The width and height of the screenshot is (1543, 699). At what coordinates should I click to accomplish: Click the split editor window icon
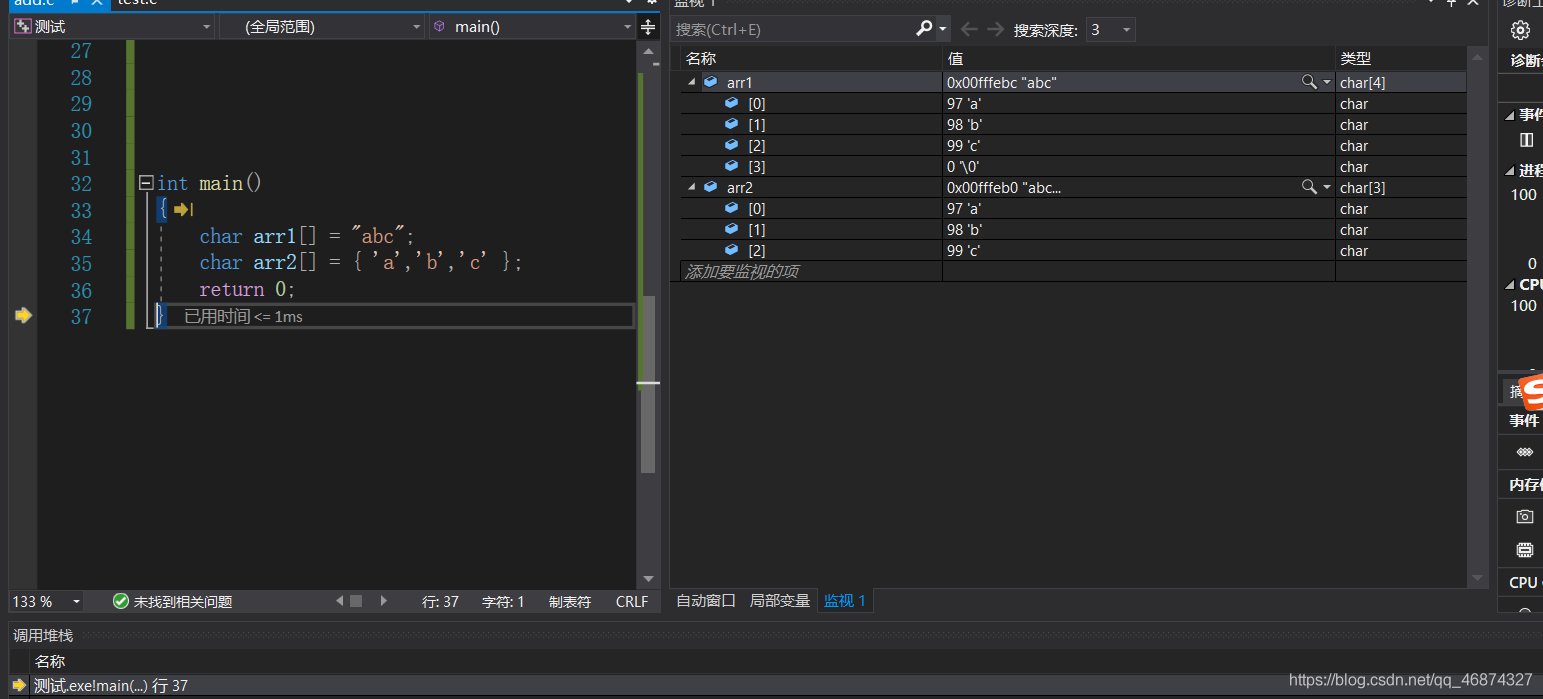coord(648,26)
